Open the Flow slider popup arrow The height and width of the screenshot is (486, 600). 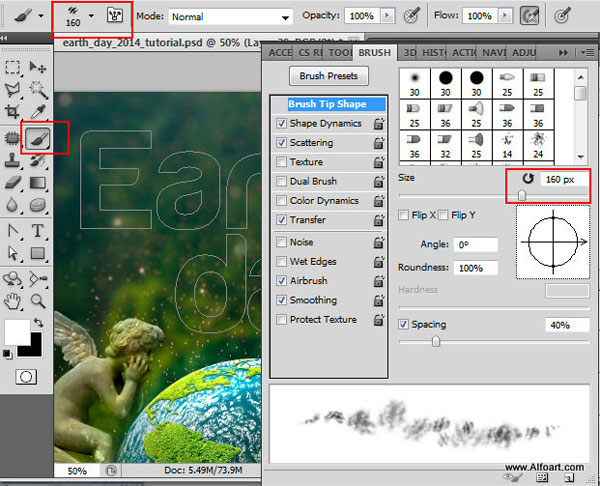(505, 16)
